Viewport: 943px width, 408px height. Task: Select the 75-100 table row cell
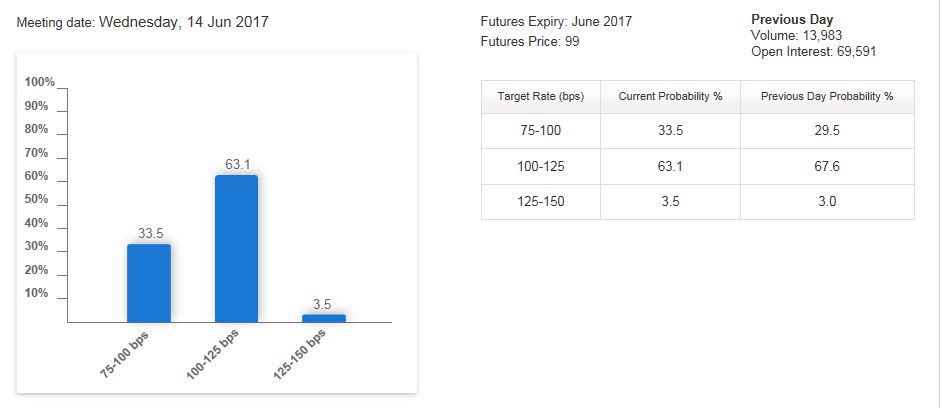(541, 131)
